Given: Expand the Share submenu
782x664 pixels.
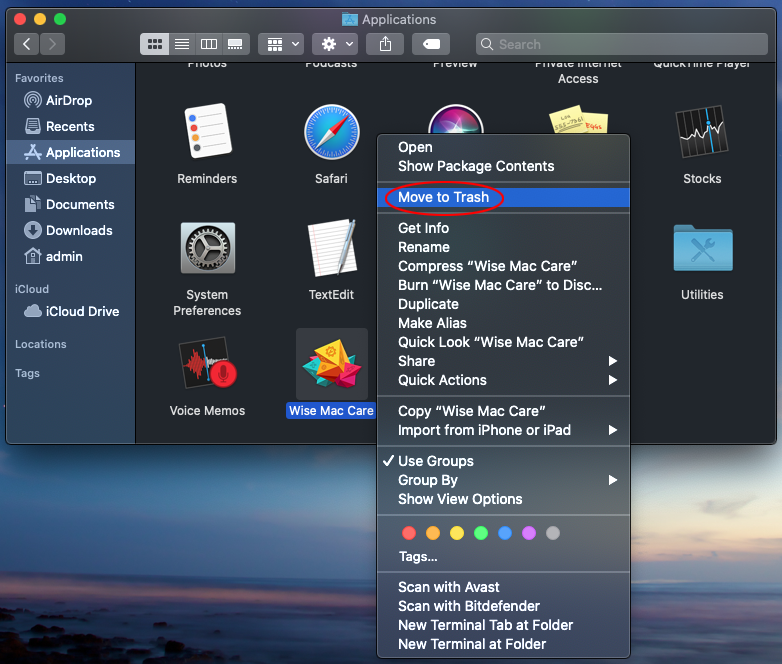Looking at the screenshot, I should click(x=504, y=361).
